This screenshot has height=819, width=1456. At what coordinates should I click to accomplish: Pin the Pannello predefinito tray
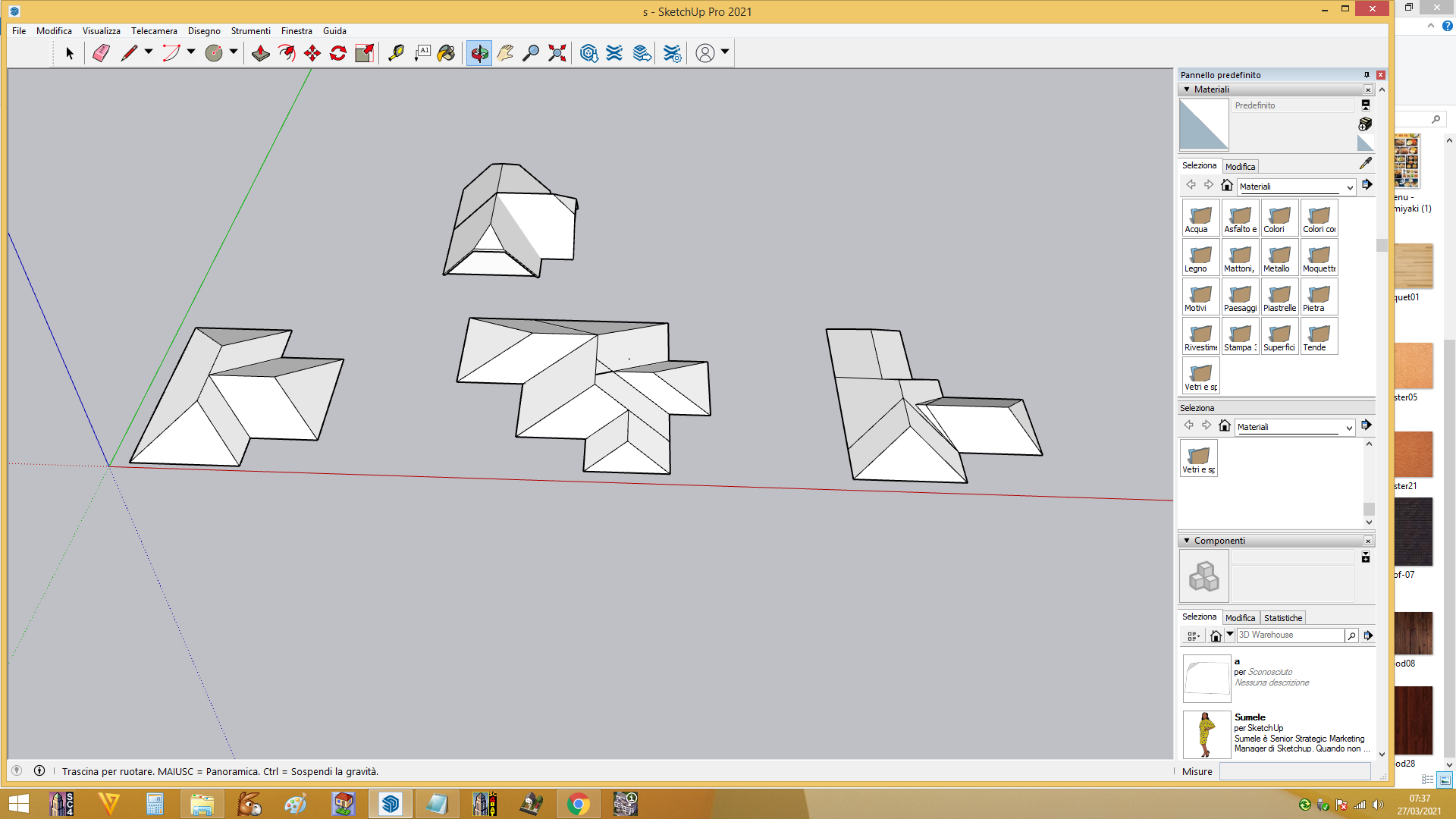click(1367, 75)
